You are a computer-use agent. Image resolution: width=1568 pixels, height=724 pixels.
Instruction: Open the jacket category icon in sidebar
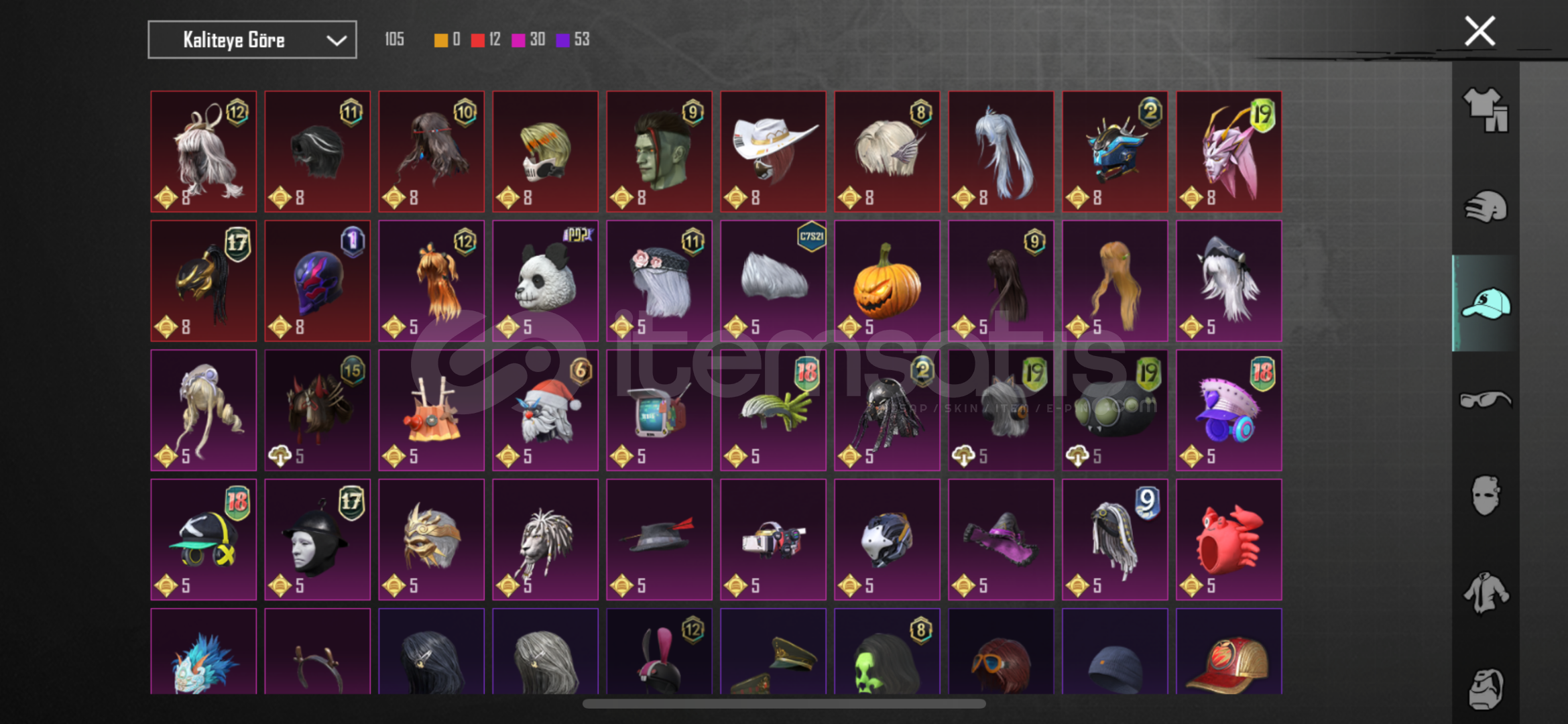click(x=1486, y=593)
